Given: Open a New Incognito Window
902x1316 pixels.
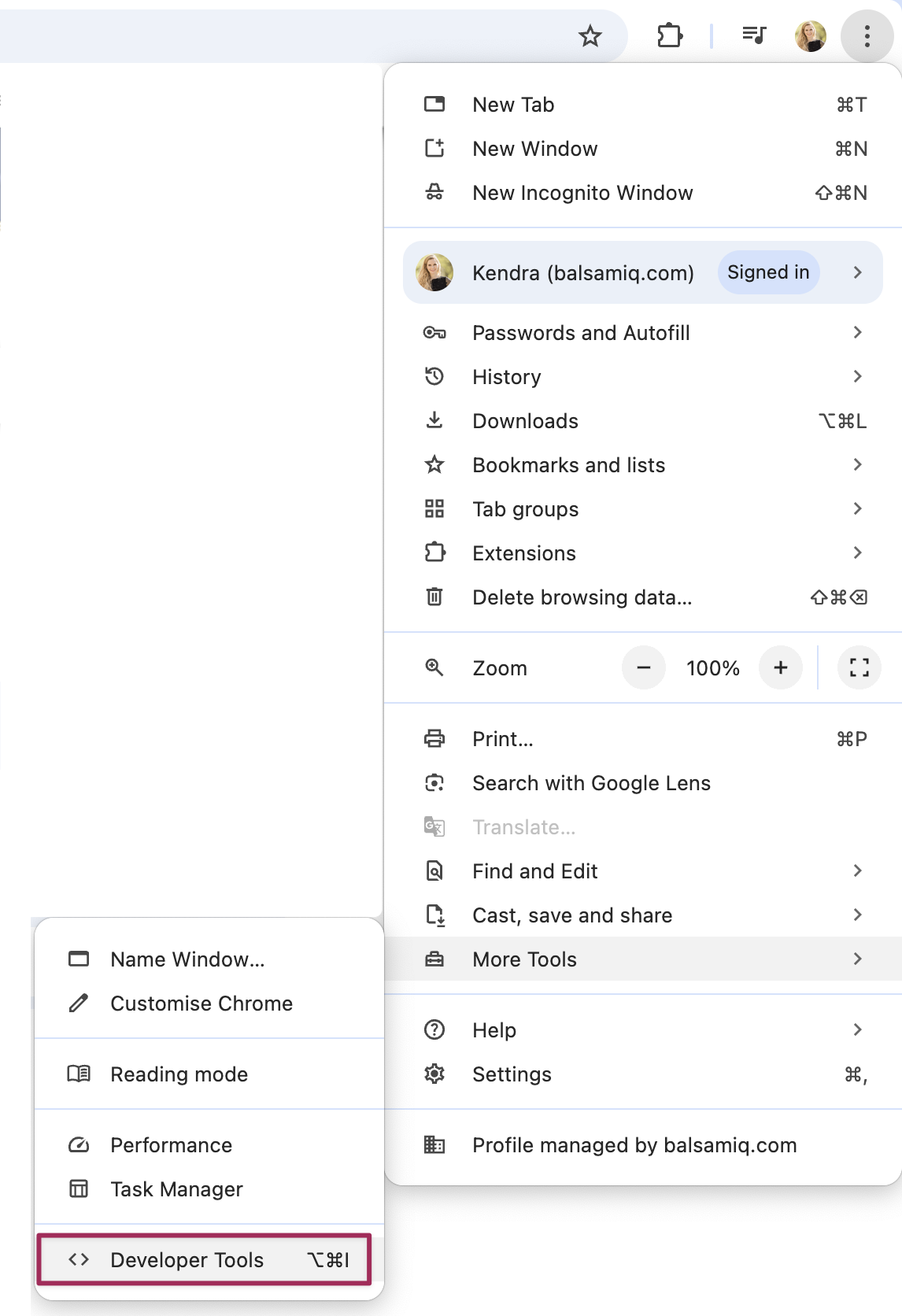Looking at the screenshot, I should (582, 193).
